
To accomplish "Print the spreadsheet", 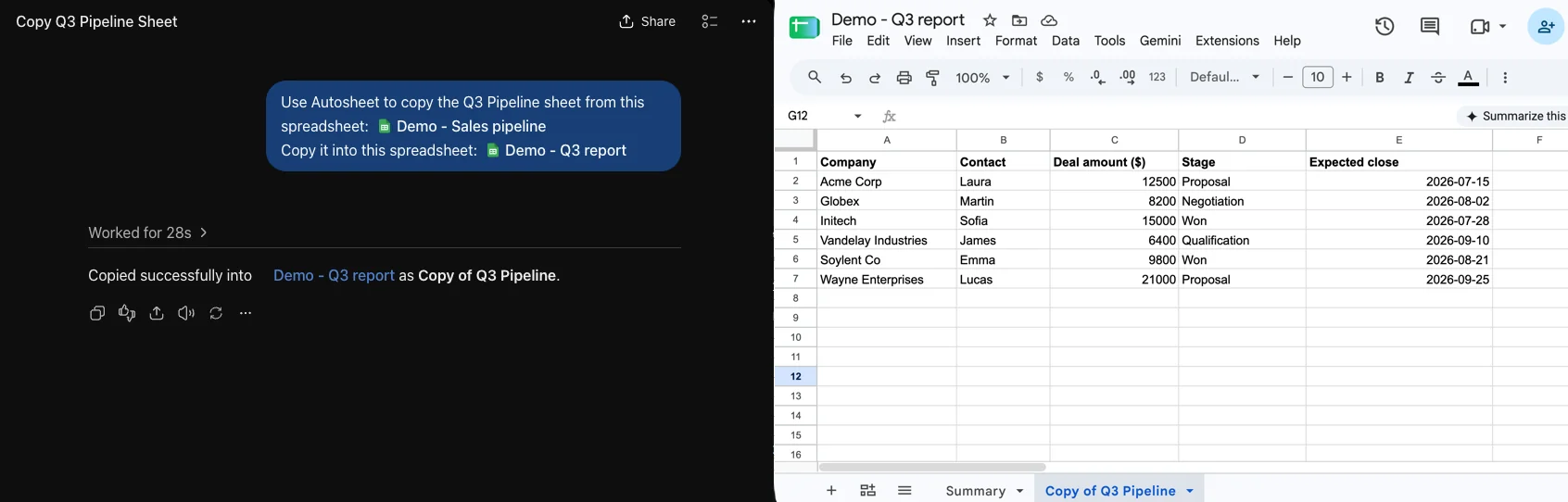I will (x=904, y=78).
